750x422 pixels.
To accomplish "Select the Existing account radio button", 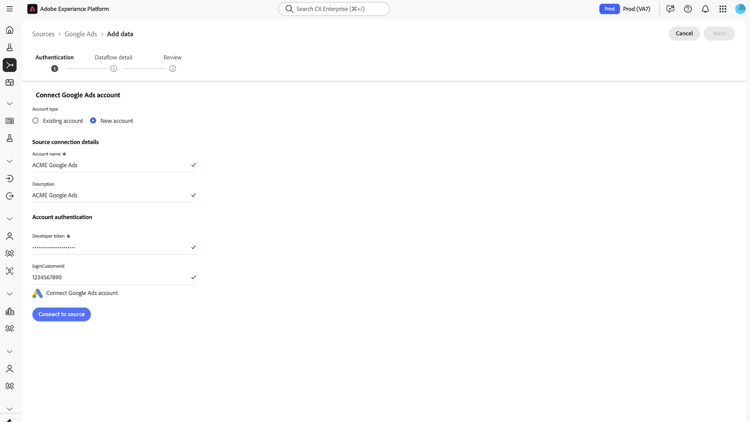I will pyautogui.click(x=35, y=121).
